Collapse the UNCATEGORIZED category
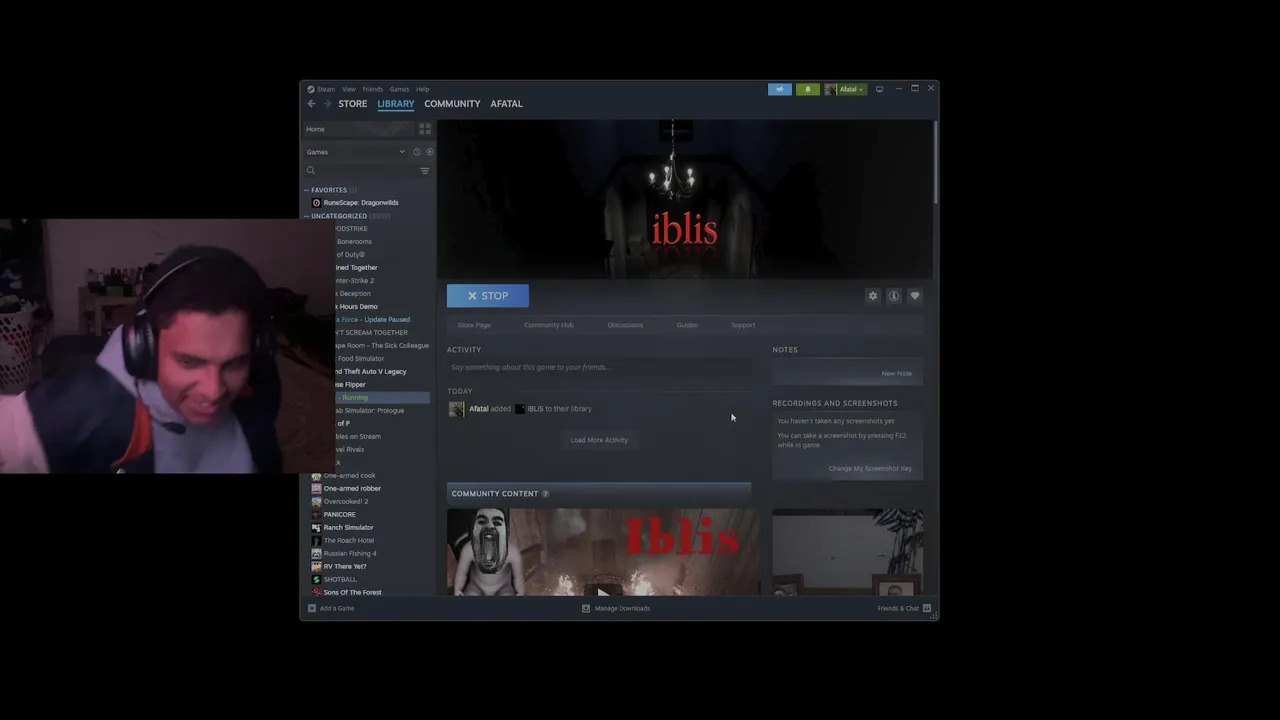 (307, 216)
